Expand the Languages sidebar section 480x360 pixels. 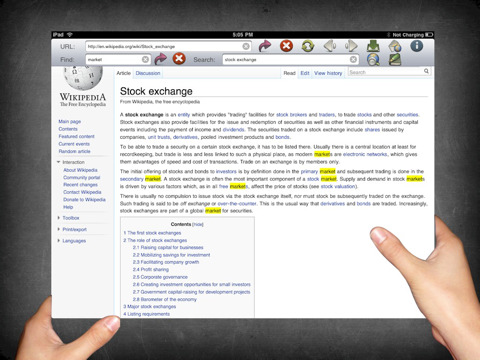[59, 241]
